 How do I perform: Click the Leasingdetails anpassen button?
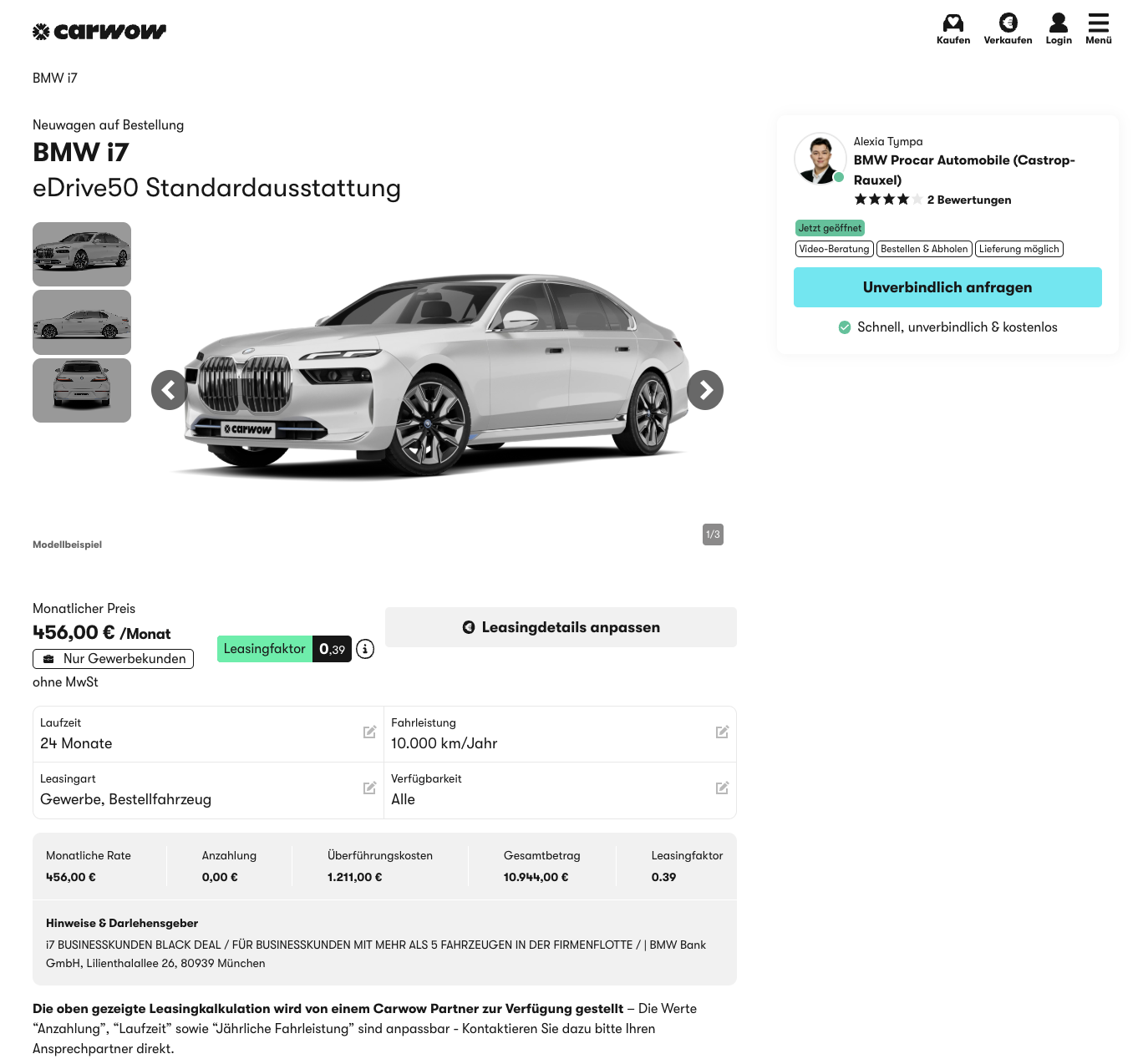click(x=561, y=627)
